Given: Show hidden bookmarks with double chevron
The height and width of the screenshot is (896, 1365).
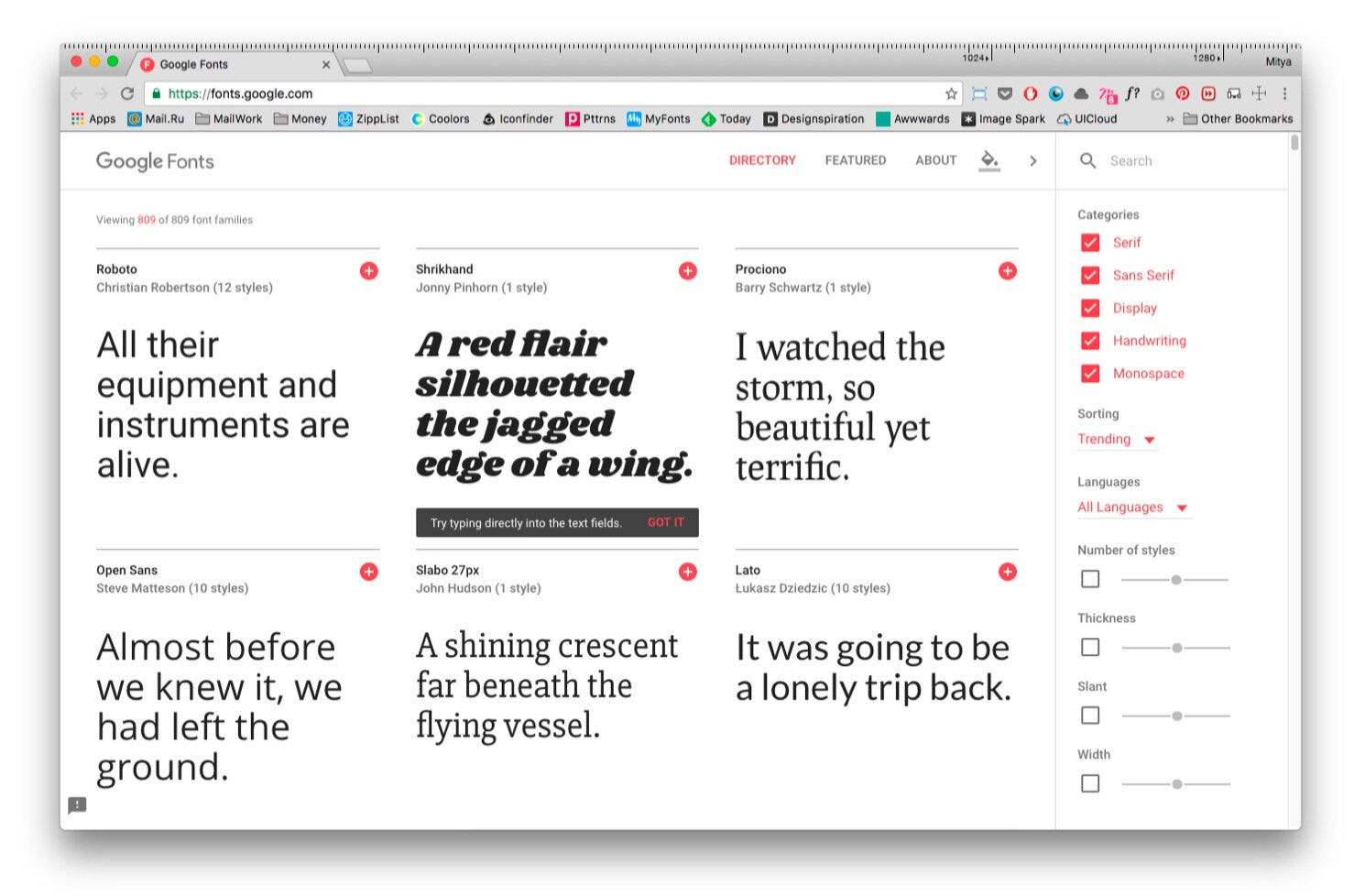Looking at the screenshot, I should pos(1170,119).
